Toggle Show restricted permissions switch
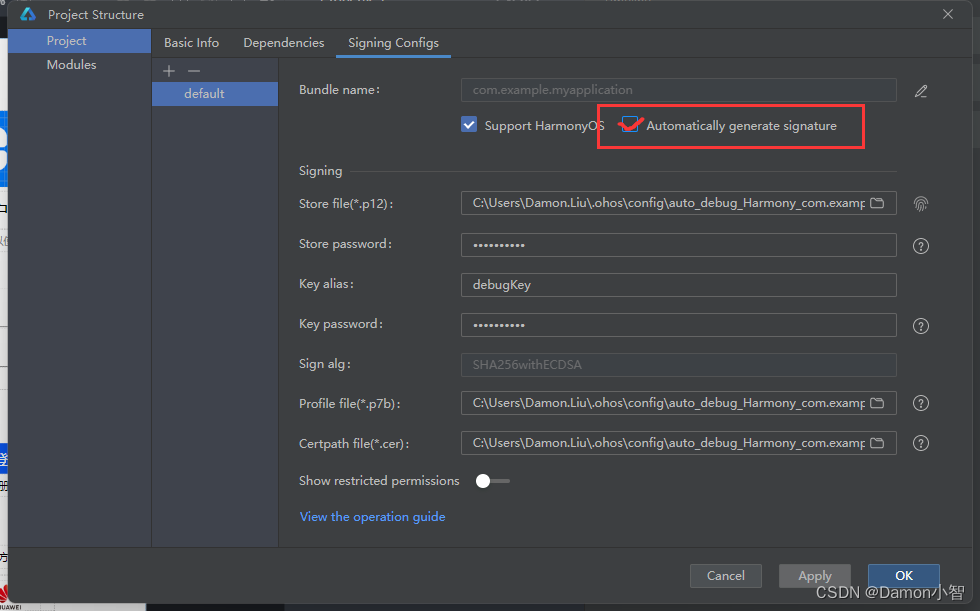980x611 pixels. tap(492, 481)
